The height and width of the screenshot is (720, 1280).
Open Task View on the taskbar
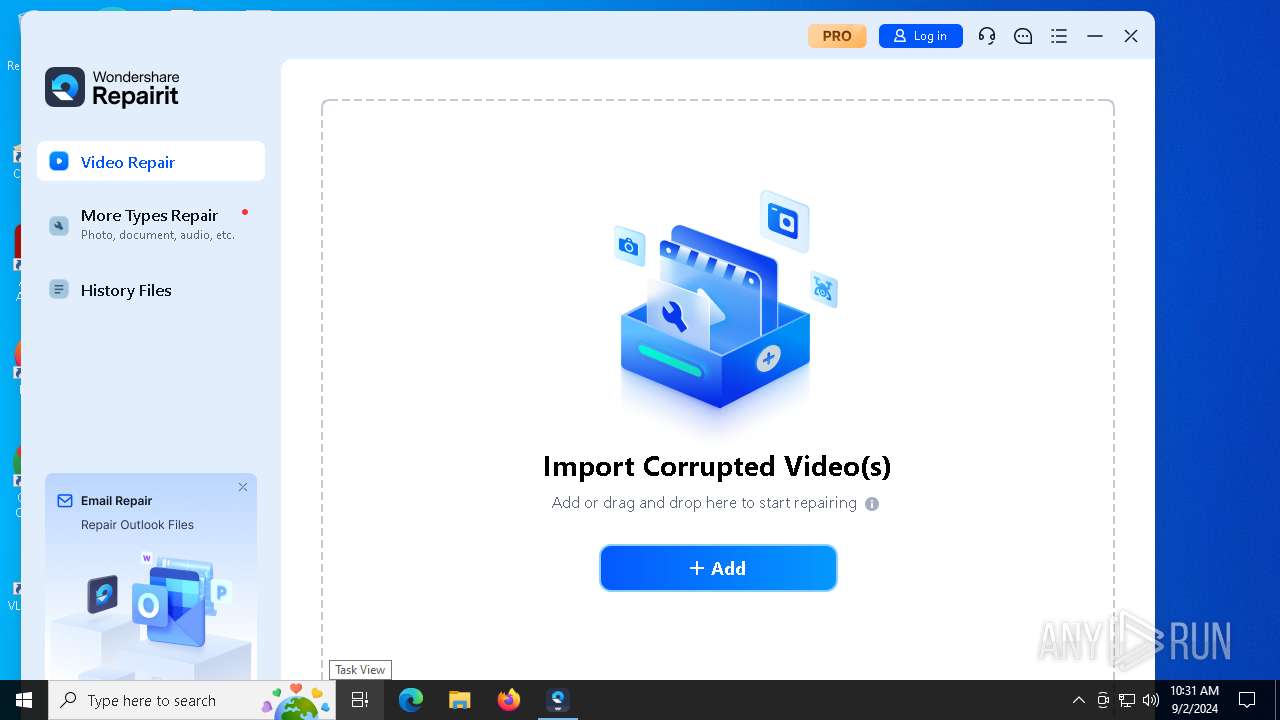[361, 700]
